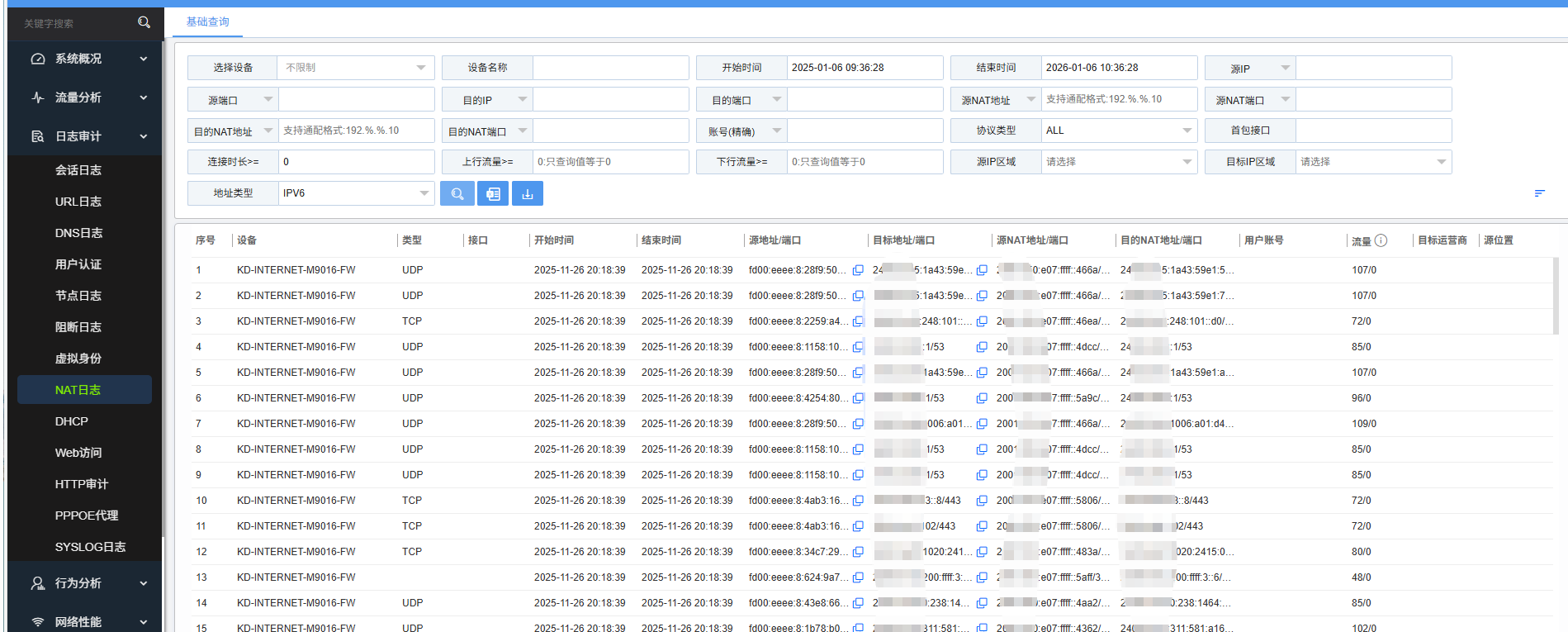The height and width of the screenshot is (632, 1568).
Task: Export results with the Excel icon button
Action: click(493, 193)
